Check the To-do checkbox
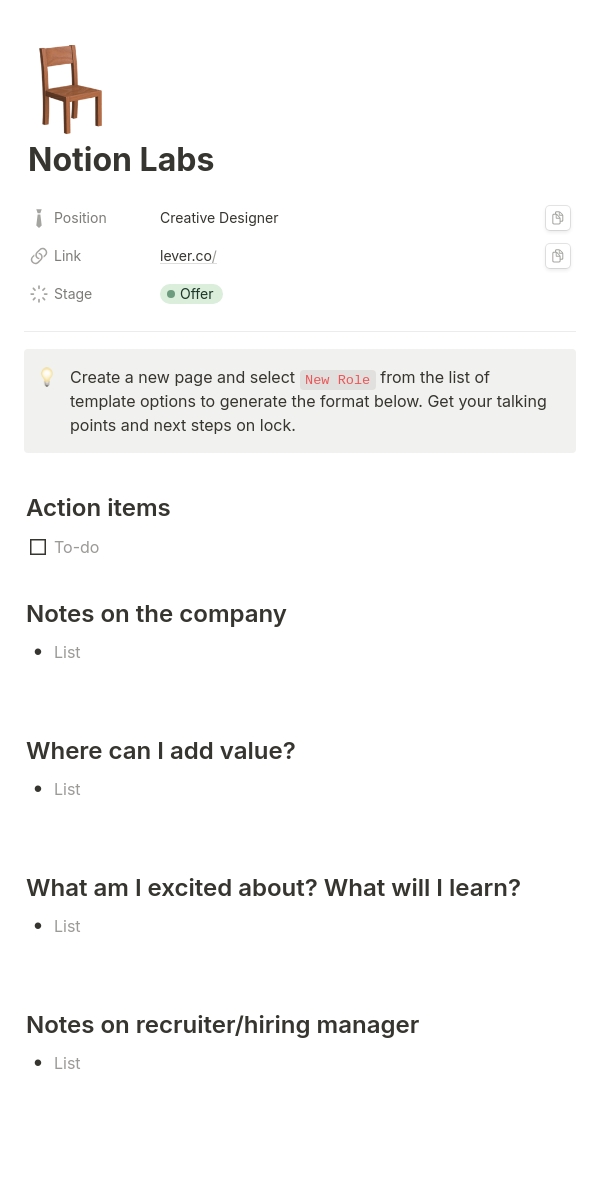 tap(38, 547)
